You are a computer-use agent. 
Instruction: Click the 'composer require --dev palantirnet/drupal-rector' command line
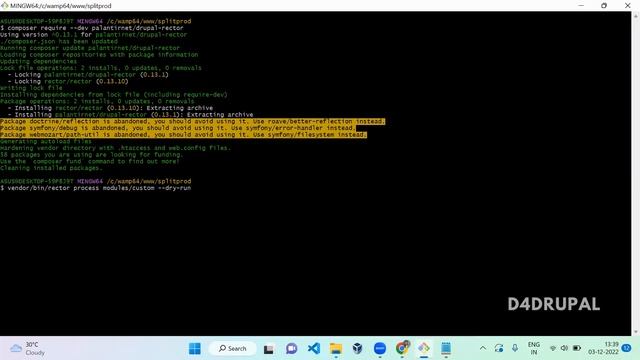92,28
